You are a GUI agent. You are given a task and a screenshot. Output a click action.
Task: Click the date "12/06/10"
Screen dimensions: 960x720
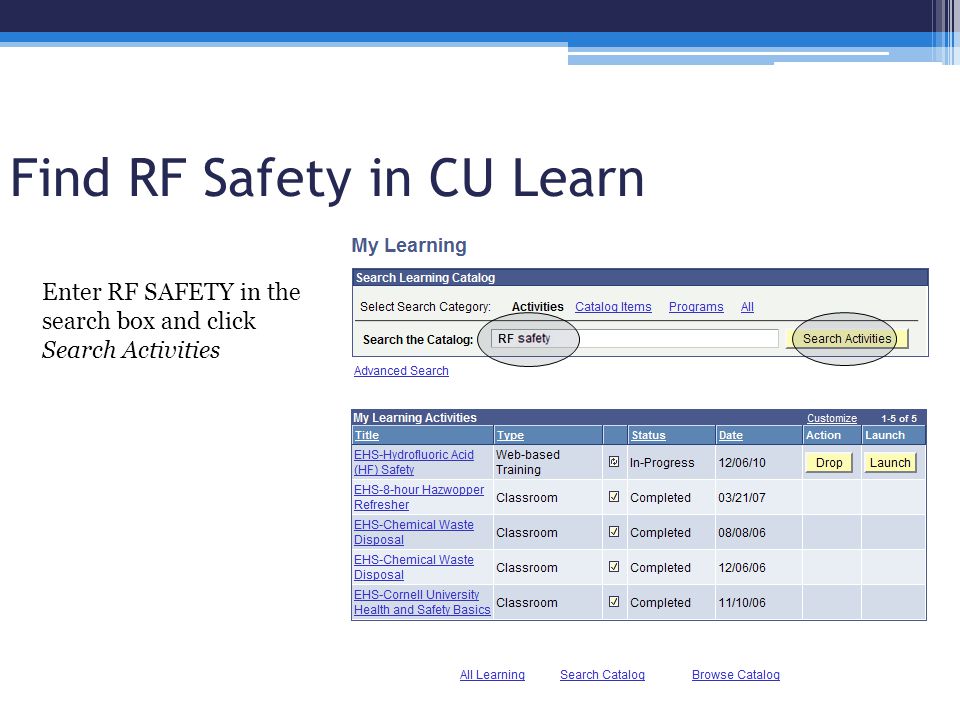(742, 463)
